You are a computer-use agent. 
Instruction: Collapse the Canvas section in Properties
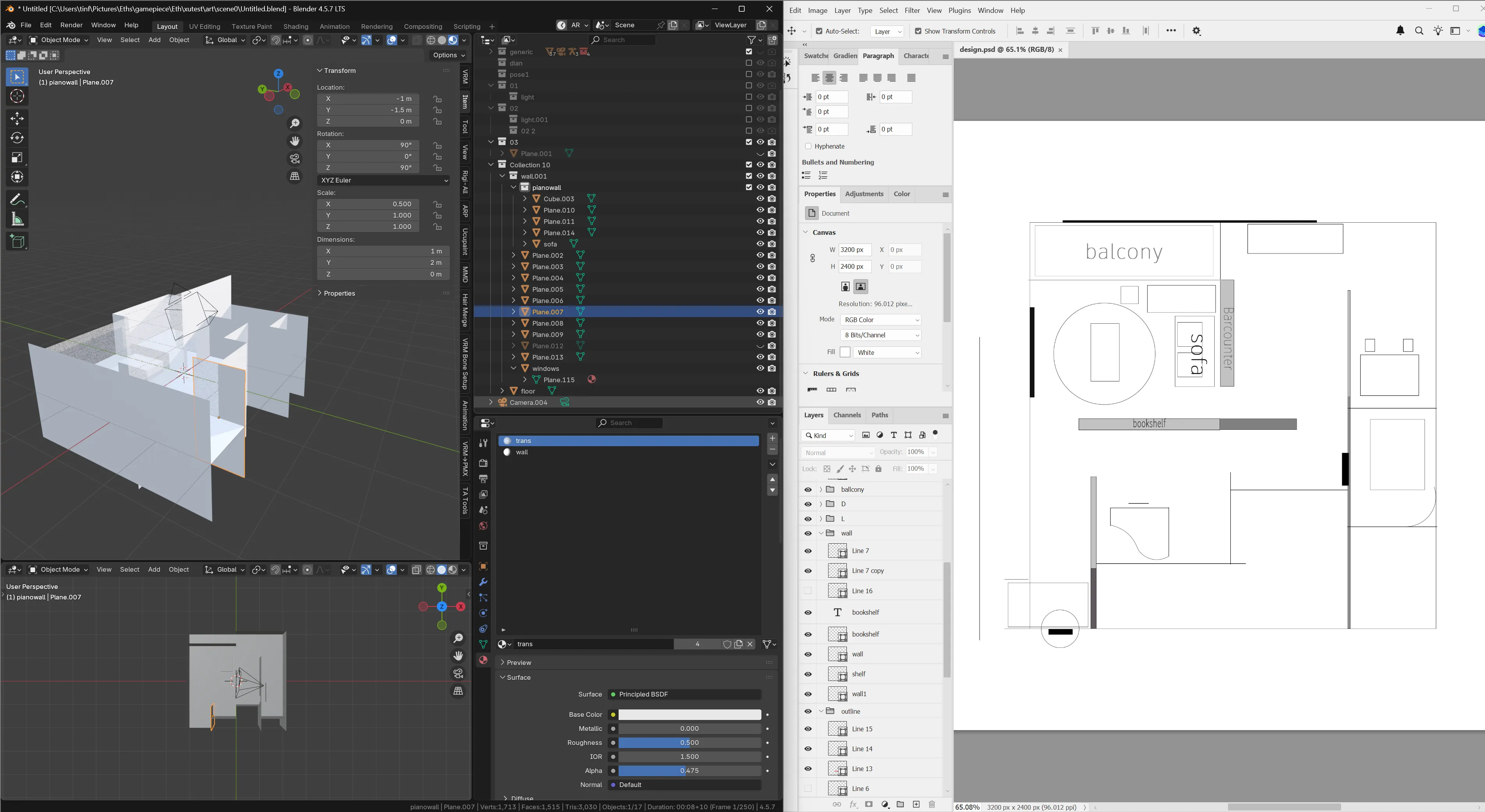pyautogui.click(x=805, y=232)
